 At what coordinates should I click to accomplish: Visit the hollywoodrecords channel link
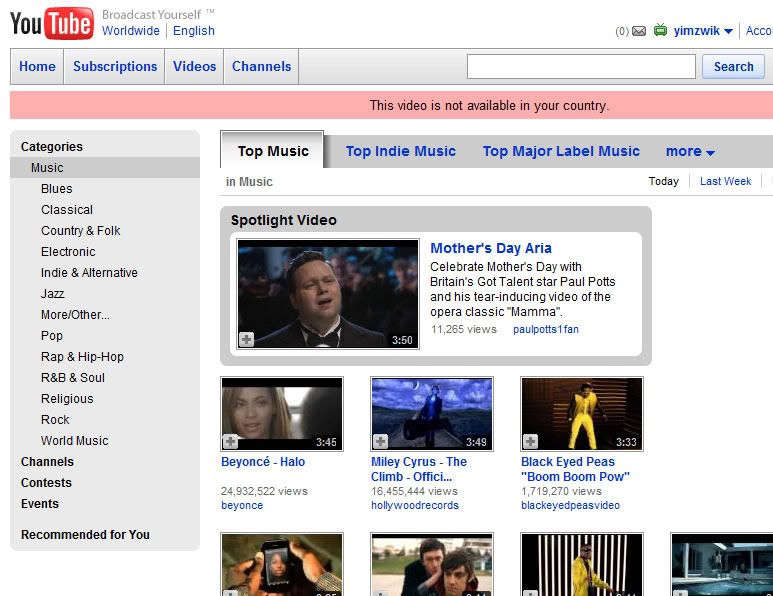pos(415,505)
